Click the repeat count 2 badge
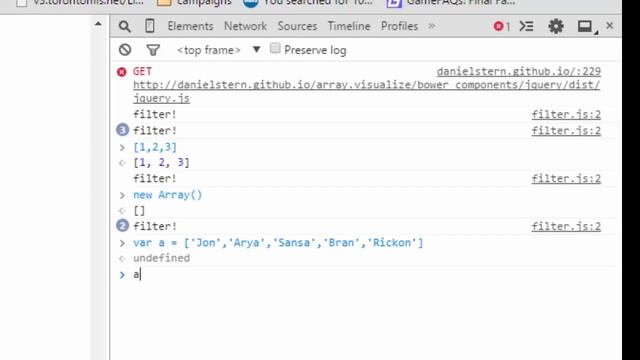This screenshot has height=360, width=640. (x=122, y=226)
